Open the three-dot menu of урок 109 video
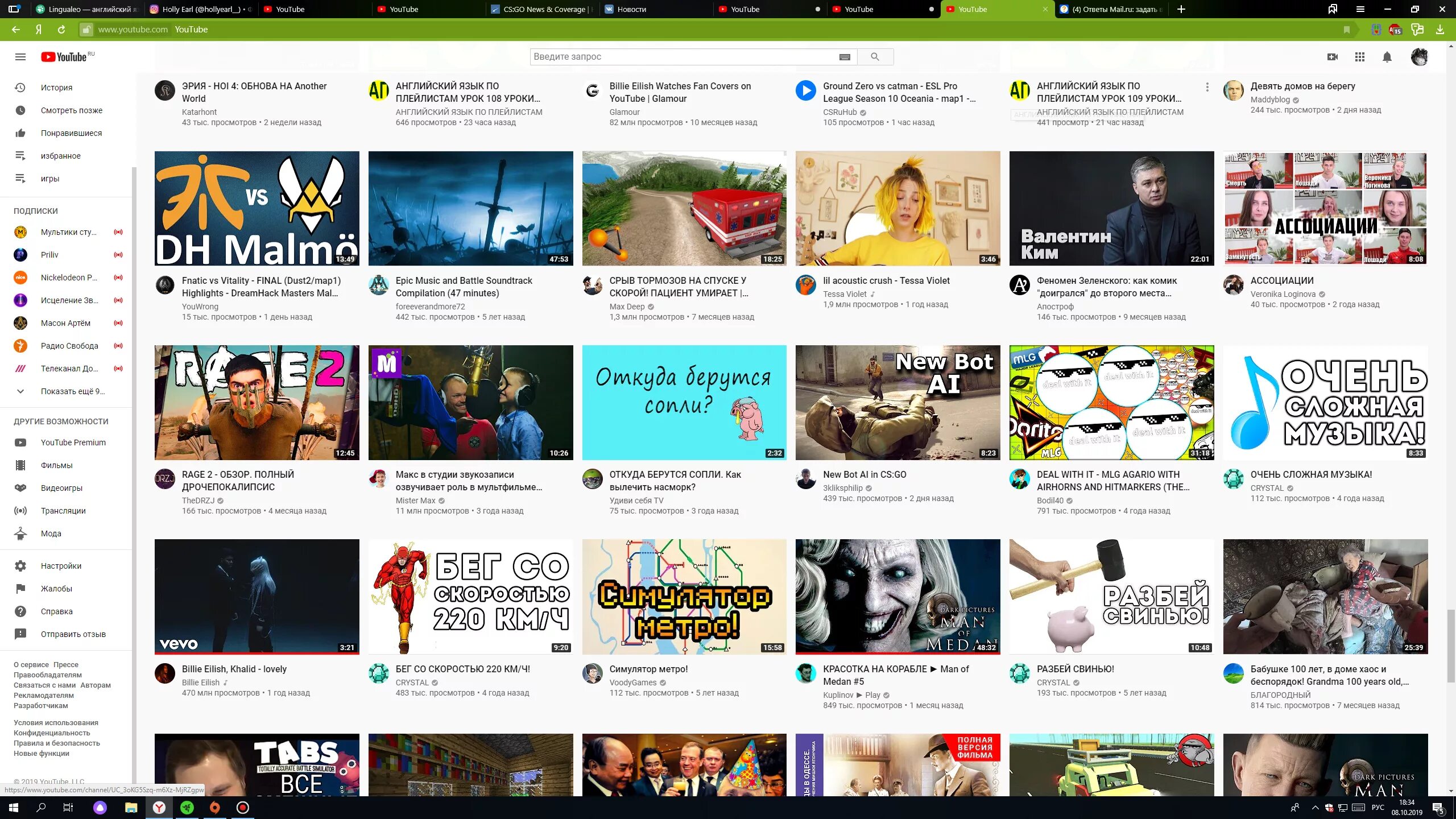The height and width of the screenshot is (819, 1456). [1207, 88]
